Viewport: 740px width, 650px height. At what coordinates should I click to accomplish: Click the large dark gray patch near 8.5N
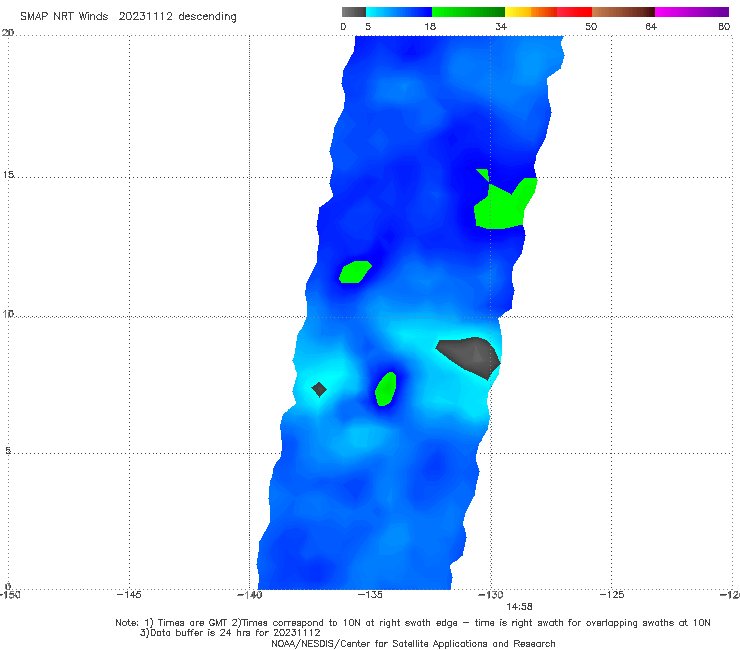coord(468,356)
